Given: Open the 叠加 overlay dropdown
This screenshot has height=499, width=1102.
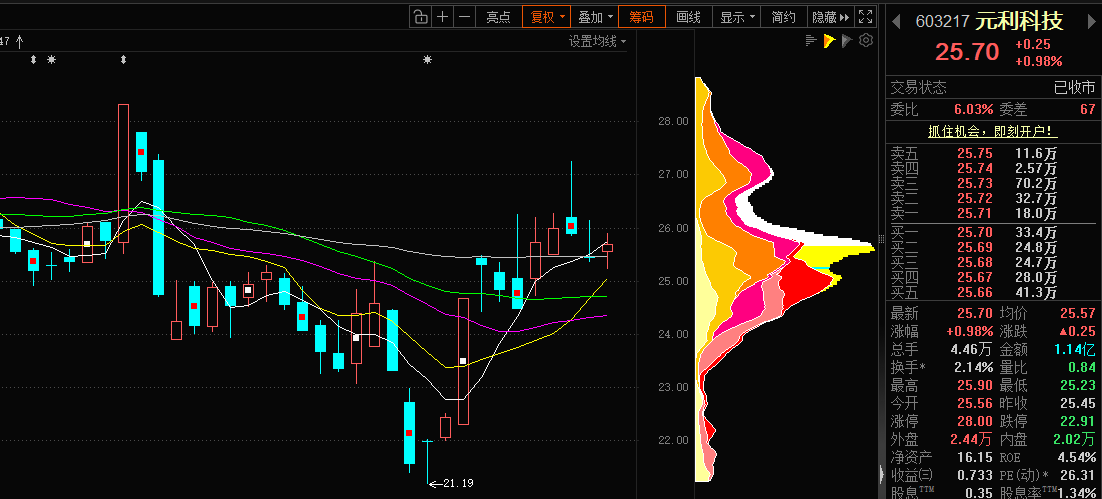Looking at the screenshot, I should click(595, 17).
